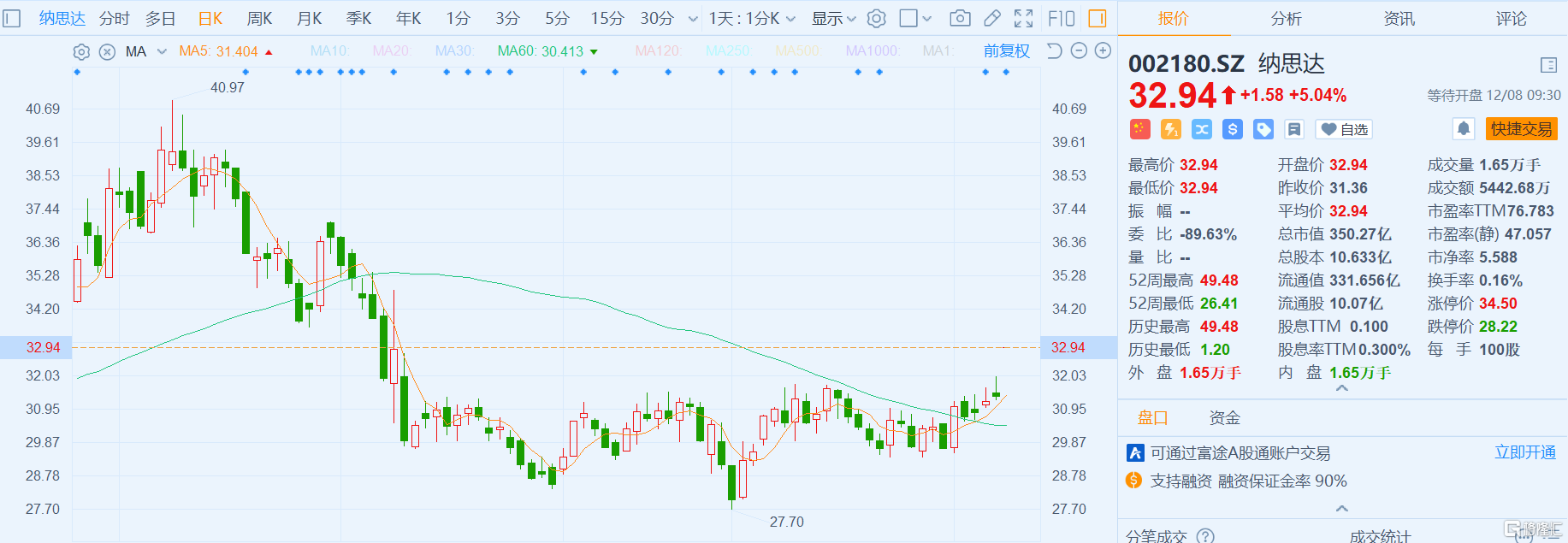The image size is (1568, 543).
Task: Toggle the MA500 moving average line
Action: coord(798,51)
